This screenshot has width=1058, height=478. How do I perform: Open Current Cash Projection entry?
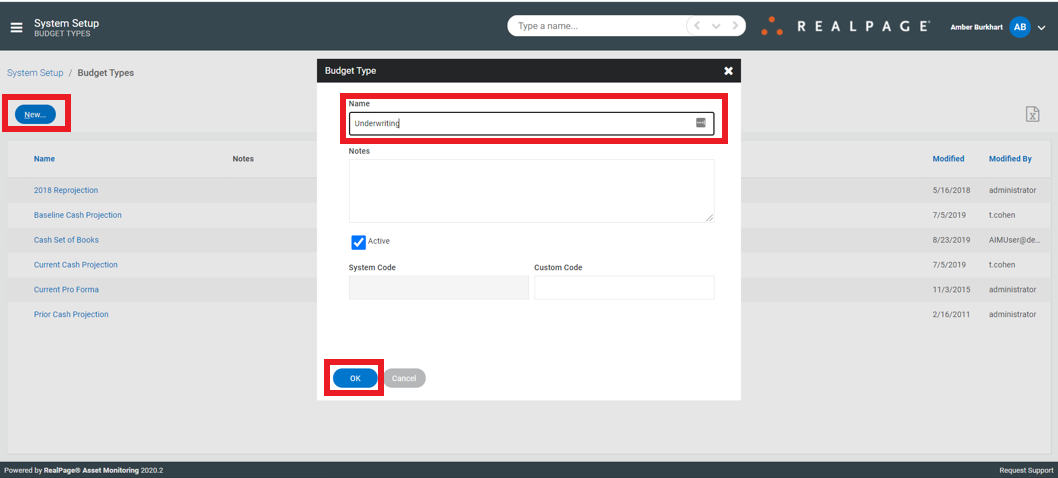click(76, 265)
